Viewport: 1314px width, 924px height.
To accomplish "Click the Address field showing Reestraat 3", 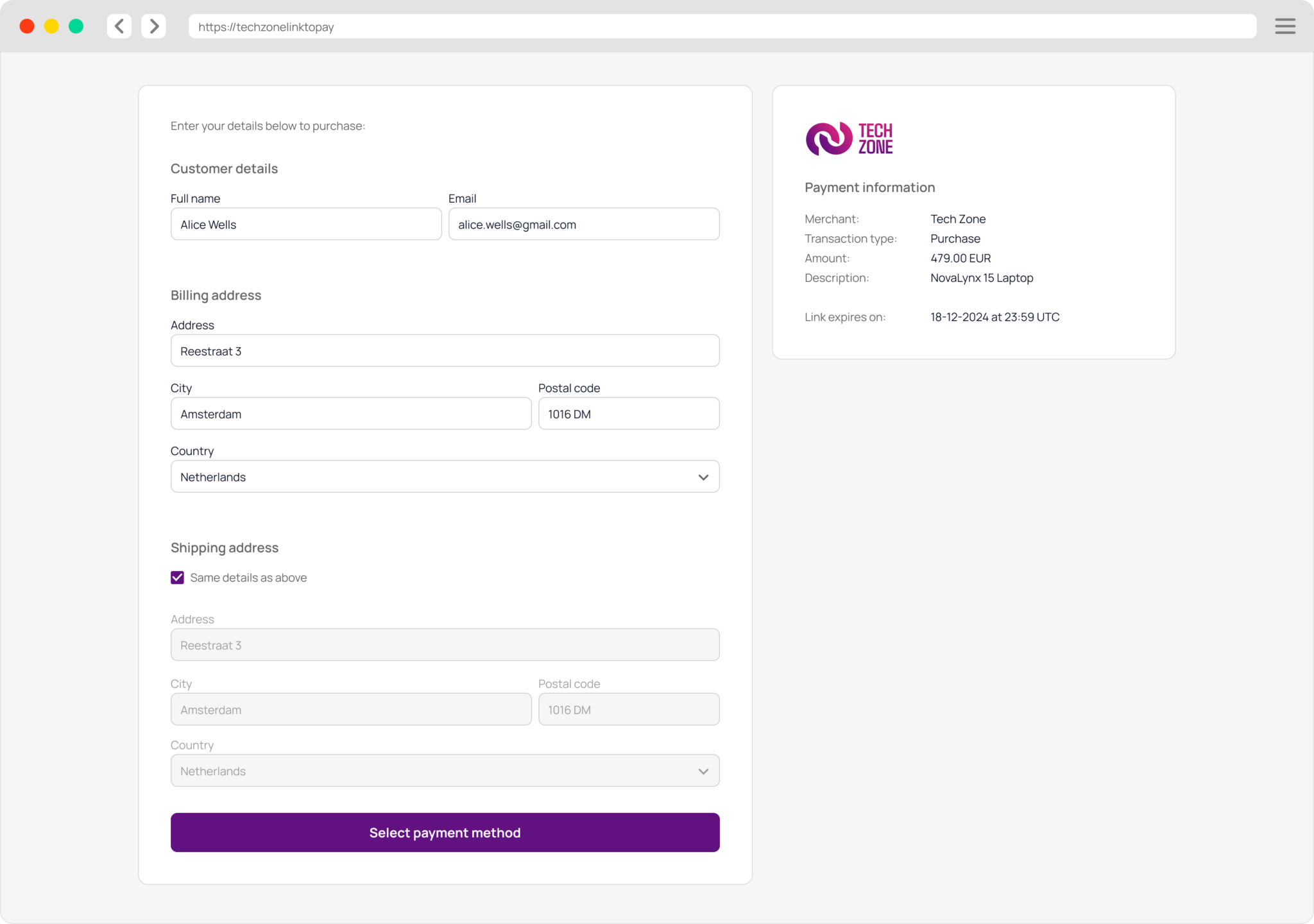I will click(445, 350).
